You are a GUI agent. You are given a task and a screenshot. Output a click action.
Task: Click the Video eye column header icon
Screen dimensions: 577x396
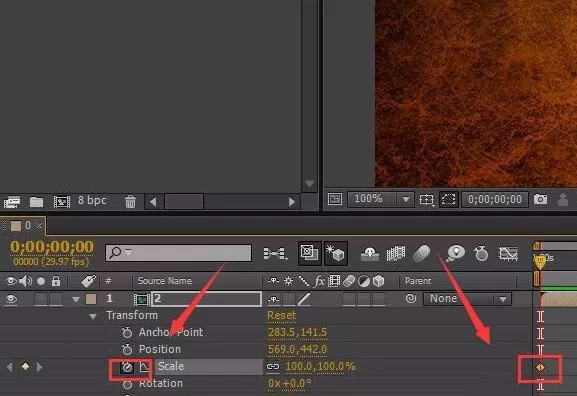pos(11,281)
